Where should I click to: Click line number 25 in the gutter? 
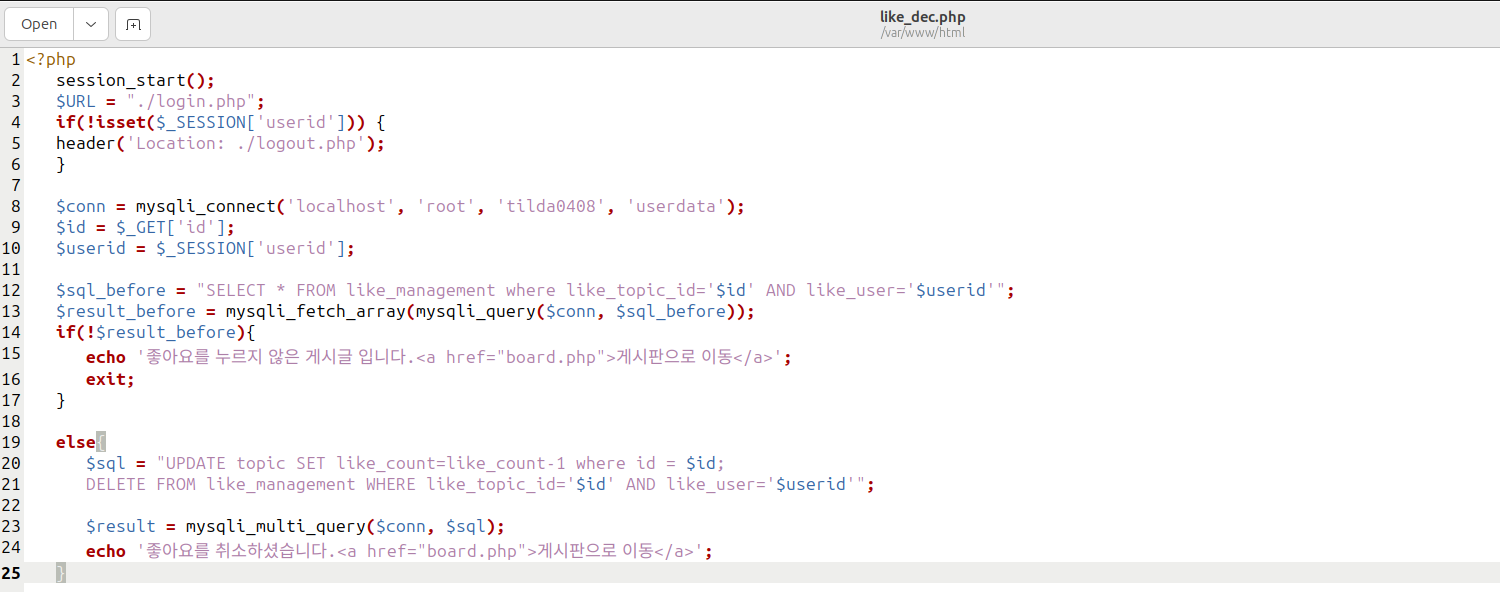[11, 573]
